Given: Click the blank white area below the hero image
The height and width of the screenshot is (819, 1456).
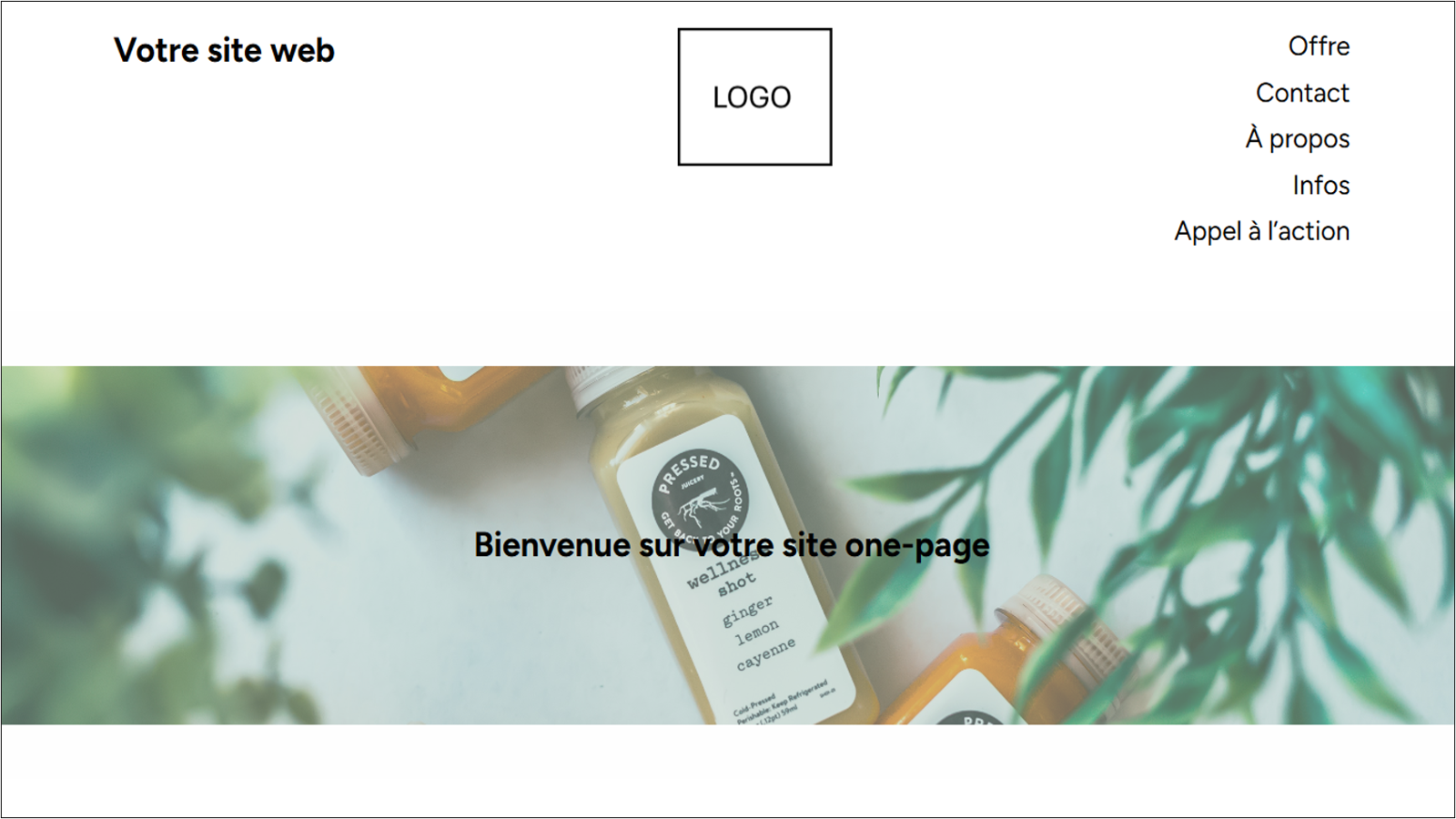Looking at the screenshot, I should click(x=728, y=770).
